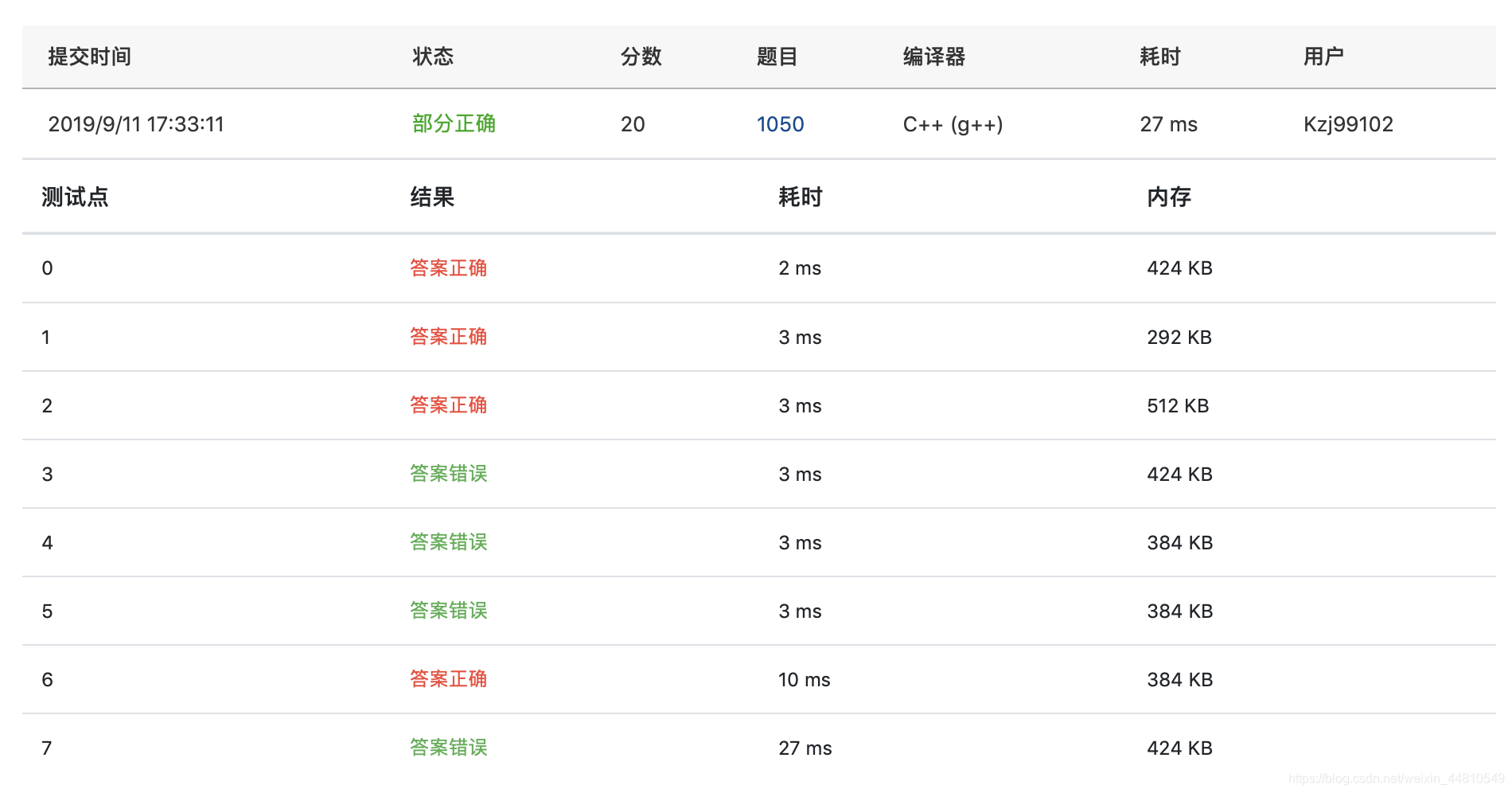Viewport: 1512px width, 793px height.
Task: Click 292 KB memory value
Action: click(1179, 338)
